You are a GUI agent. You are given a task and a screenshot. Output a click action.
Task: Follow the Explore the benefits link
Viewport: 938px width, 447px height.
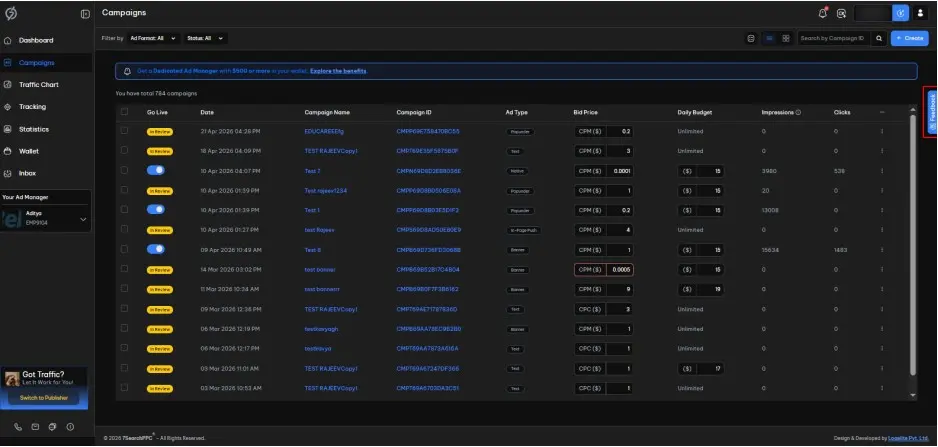coord(338,71)
